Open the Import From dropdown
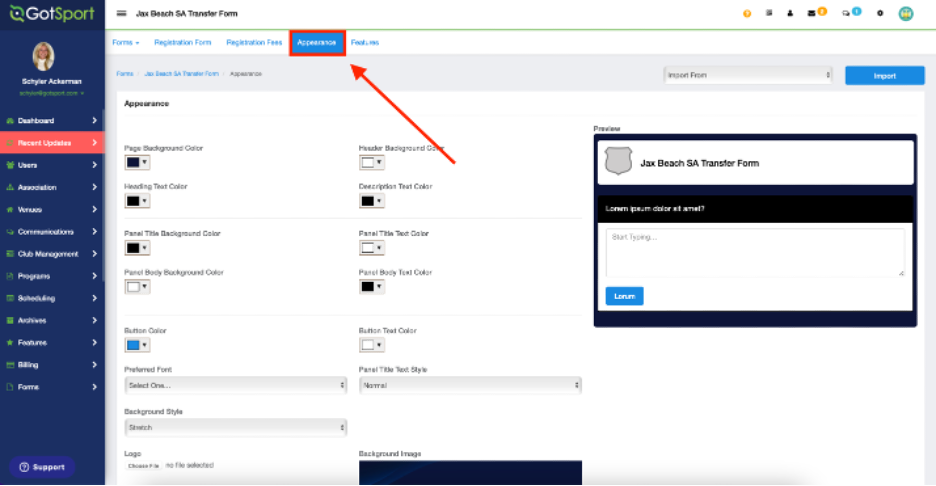936x486 pixels. (x=748, y=75)
